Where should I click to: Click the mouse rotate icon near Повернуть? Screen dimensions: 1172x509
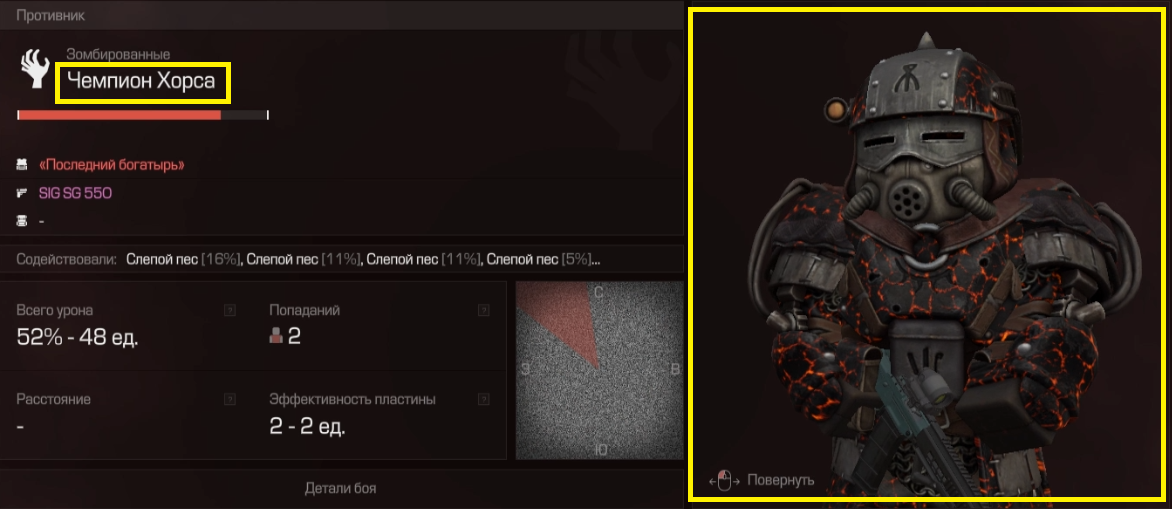(723, 481)
